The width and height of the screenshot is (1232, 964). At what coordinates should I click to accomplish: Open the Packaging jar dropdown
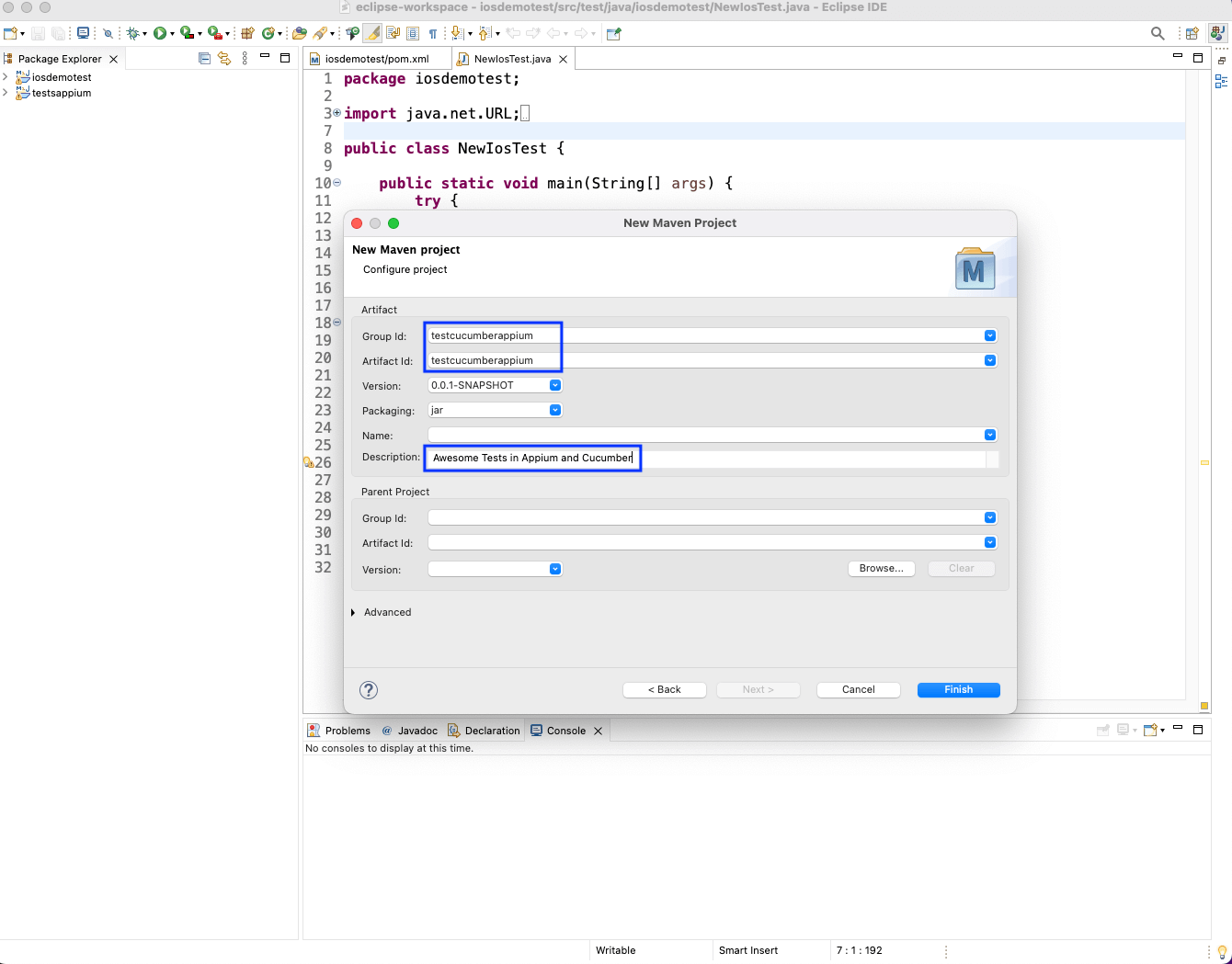(555, 411)
